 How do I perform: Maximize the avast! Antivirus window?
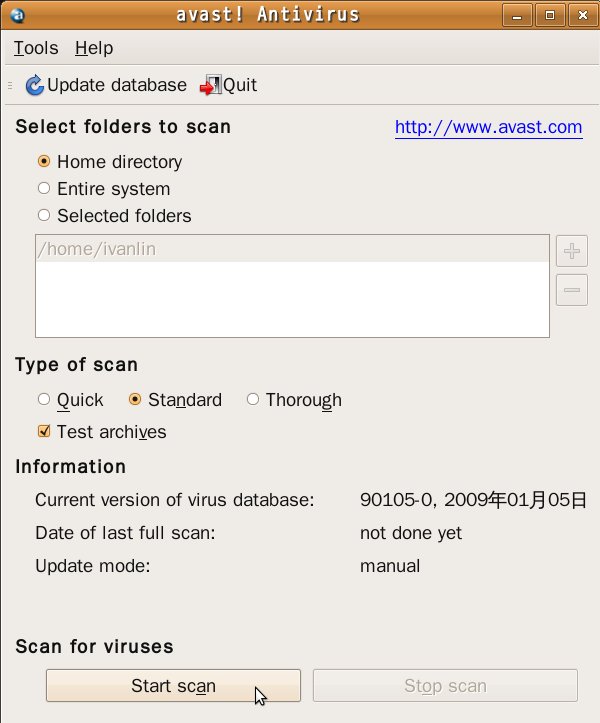550,15
